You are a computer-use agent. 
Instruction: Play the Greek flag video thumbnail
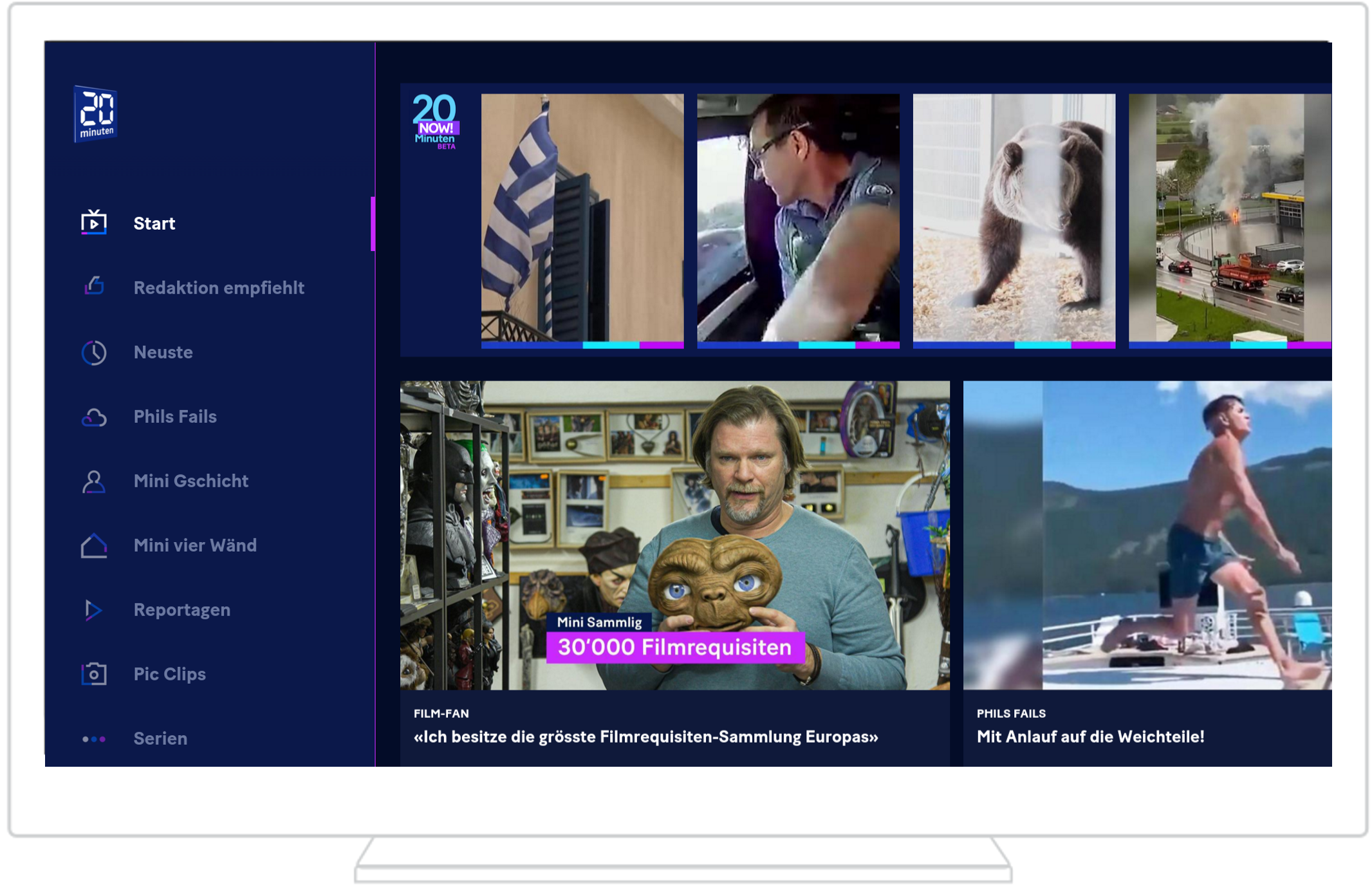point(582,217)
